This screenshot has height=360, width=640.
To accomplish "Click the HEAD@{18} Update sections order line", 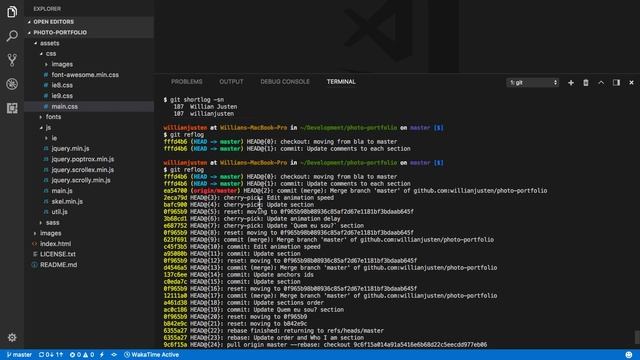I will [x=244, y=302].
